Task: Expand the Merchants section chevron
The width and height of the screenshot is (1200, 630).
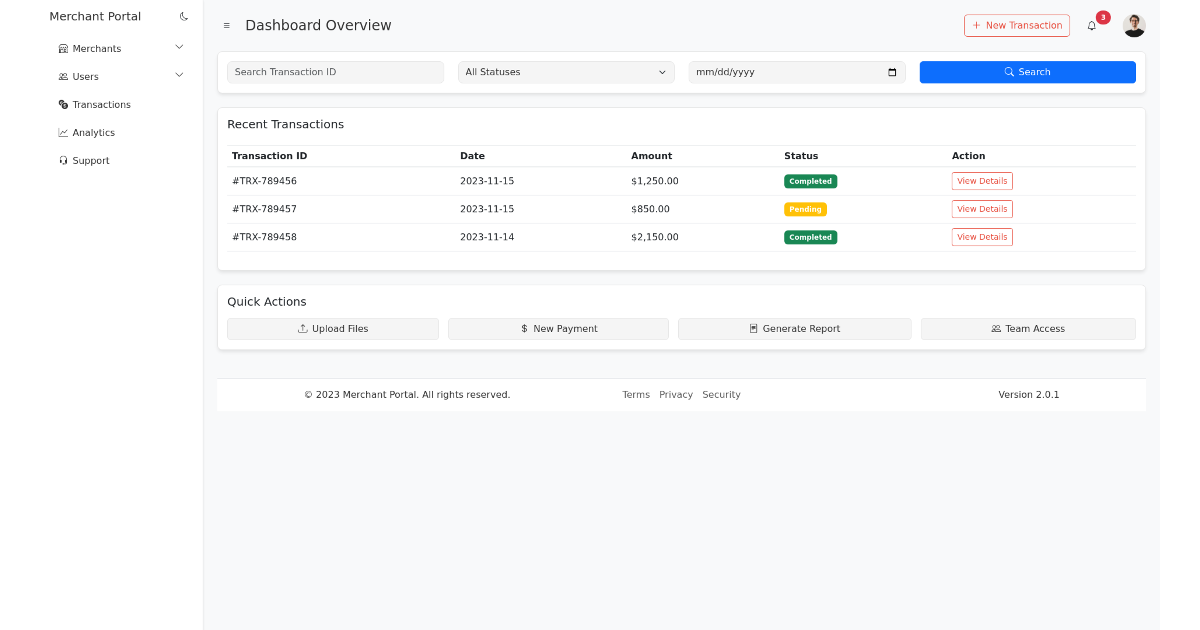Action: tap(178, 47)
